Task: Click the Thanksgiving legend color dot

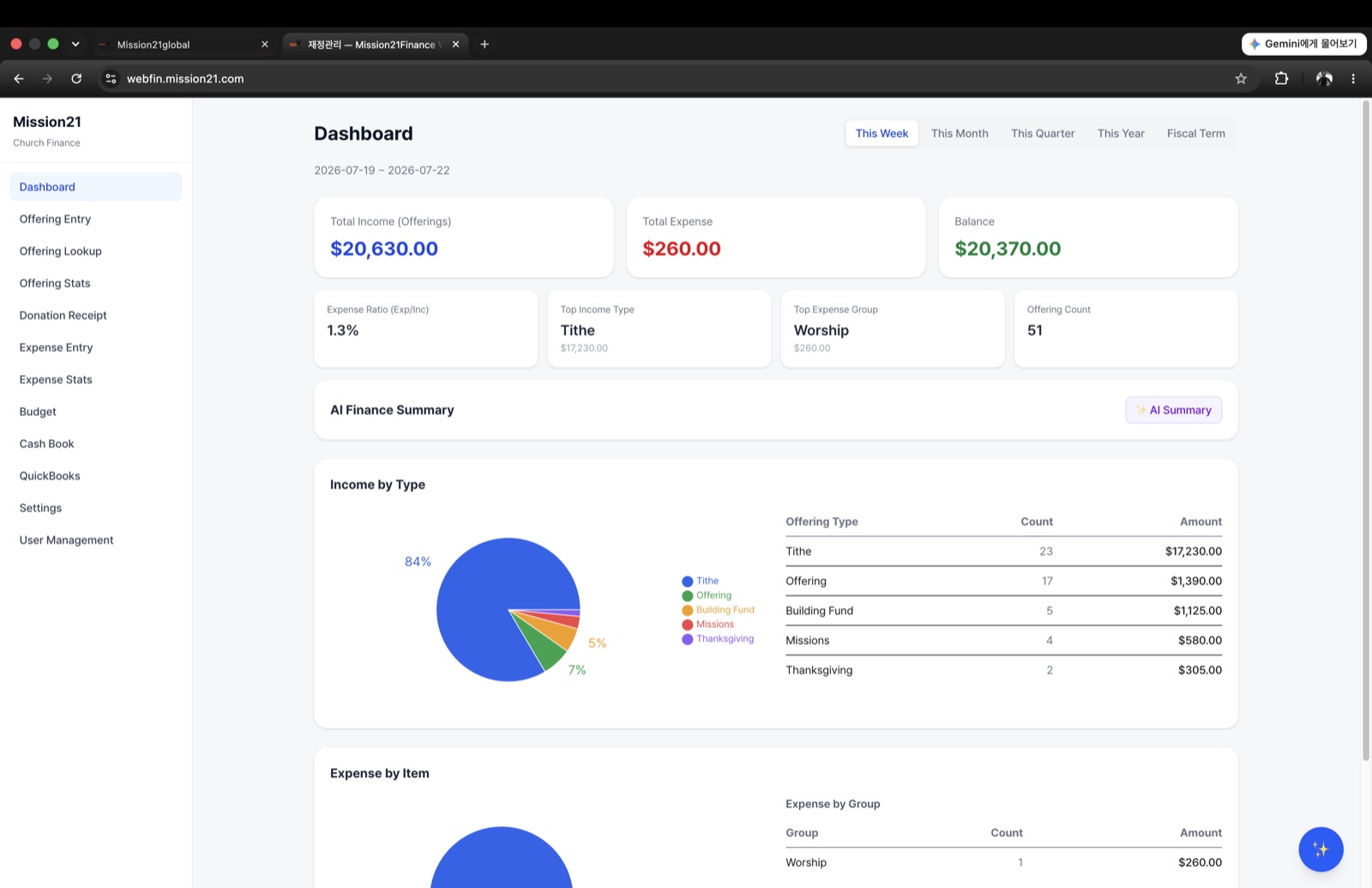Action: tap(687, 639)
